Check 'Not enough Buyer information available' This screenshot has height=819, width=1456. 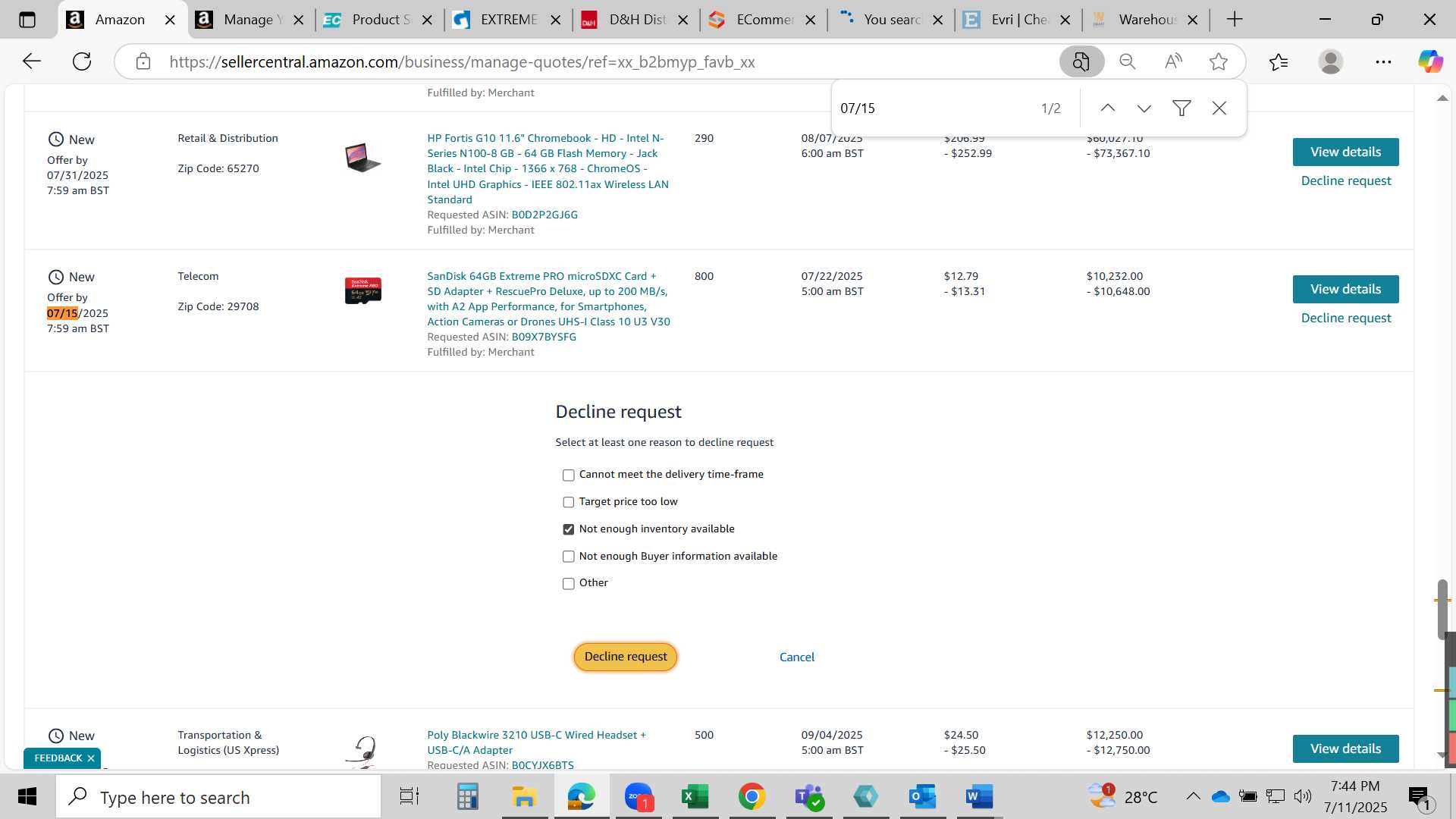pyautogui.click(x=568, y=557)
